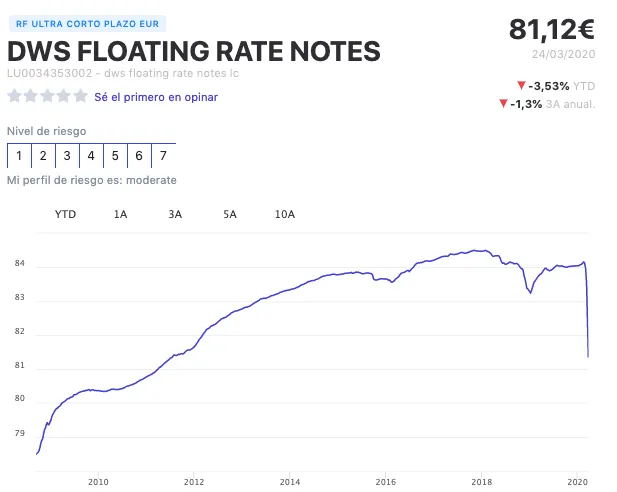Click the second rating star
Screen dimensions: 617x492
31,97
